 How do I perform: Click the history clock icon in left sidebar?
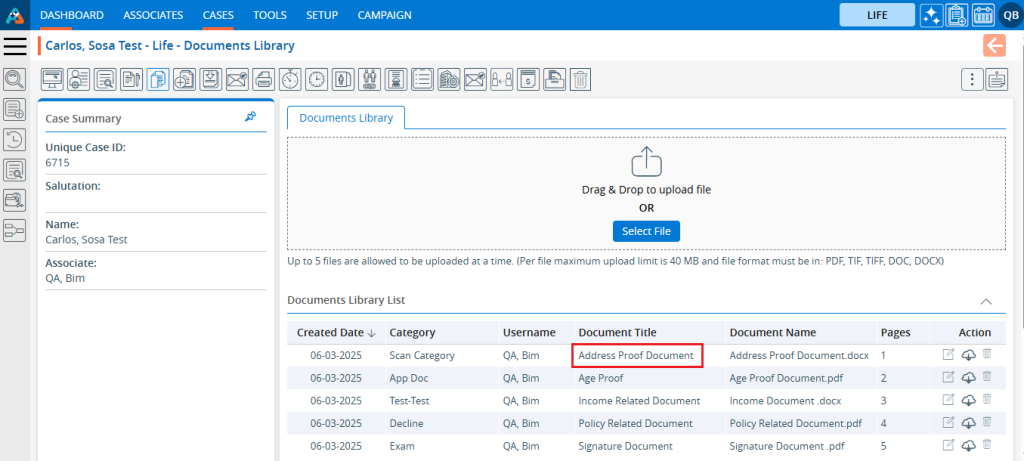[15, 140]
